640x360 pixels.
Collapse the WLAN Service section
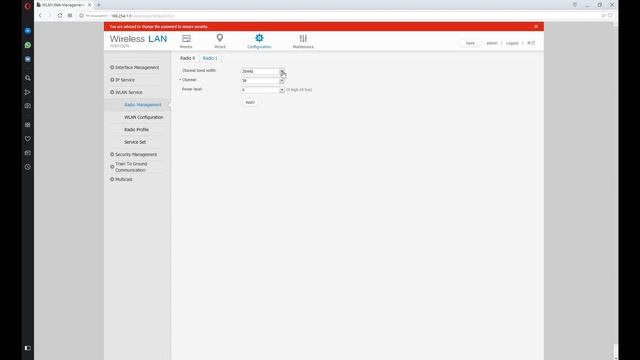127,92
